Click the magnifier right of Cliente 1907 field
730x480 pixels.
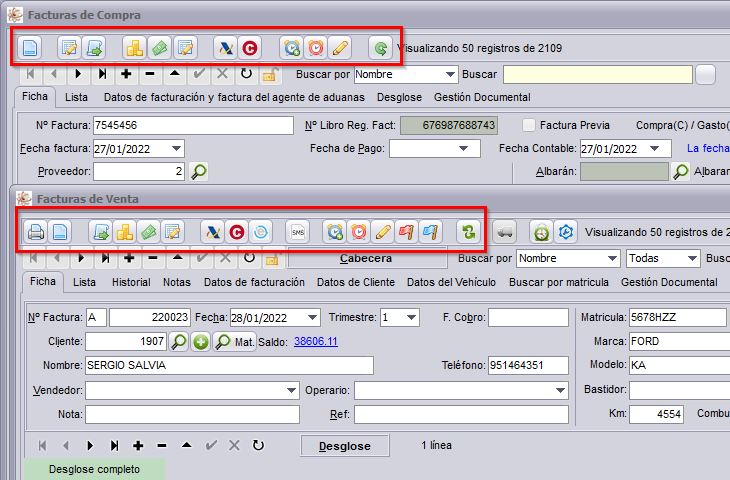tap(179, 342)
